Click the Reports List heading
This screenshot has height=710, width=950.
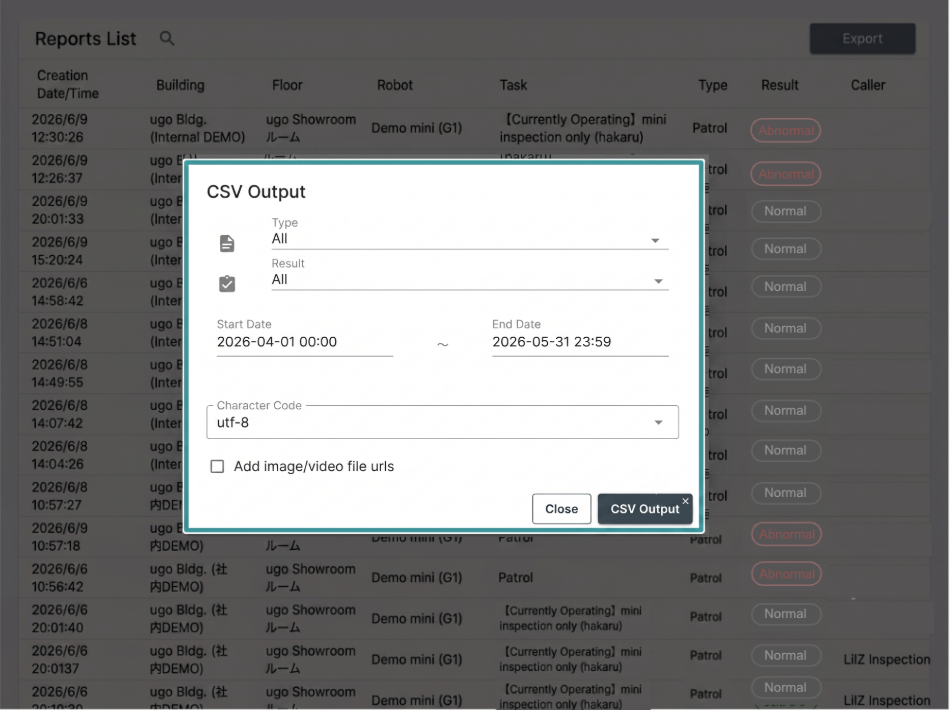click(85, 39)
